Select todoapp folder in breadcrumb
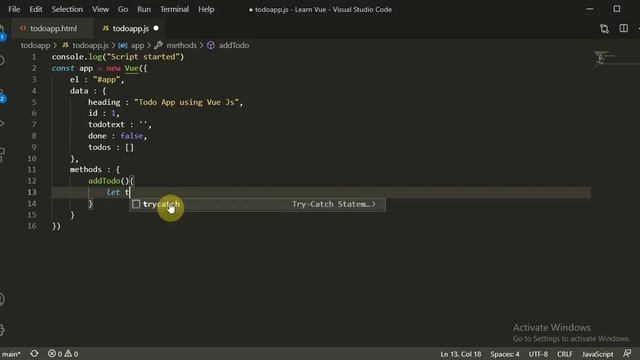 [x=36, y=45]
